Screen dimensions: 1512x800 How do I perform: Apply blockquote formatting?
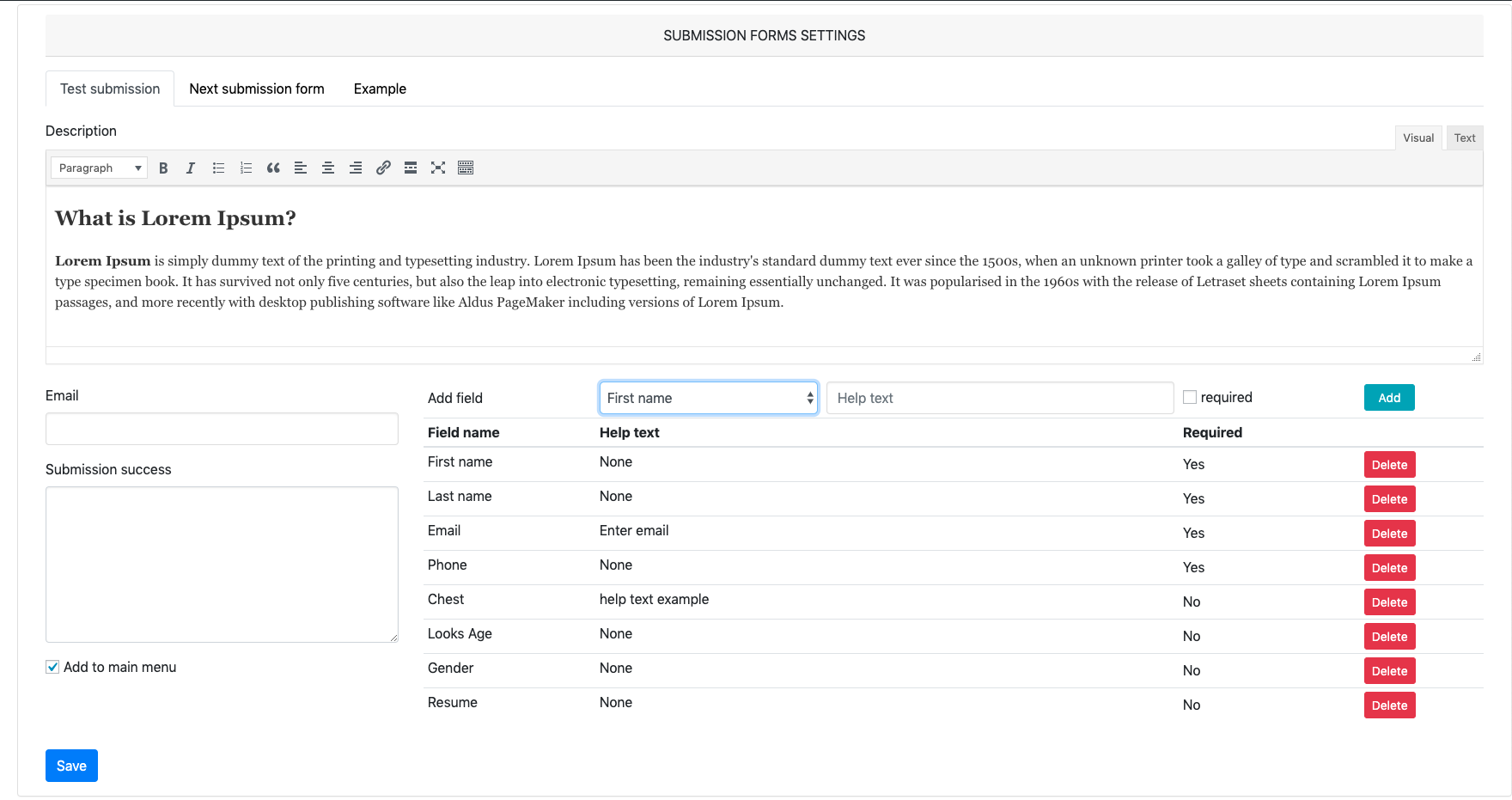[x=273, y=168]
